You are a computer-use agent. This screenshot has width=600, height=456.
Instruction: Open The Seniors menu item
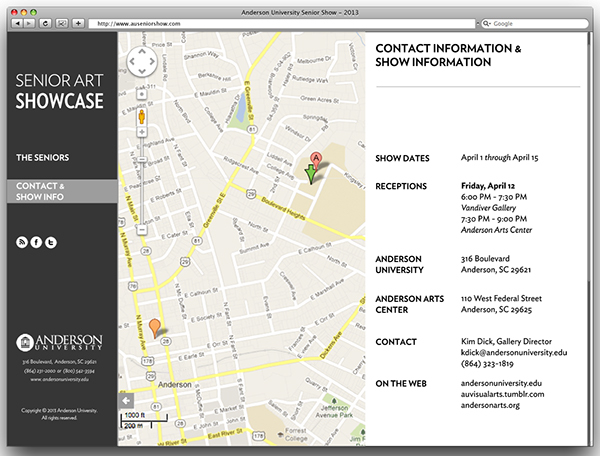(x=42, y=157)
